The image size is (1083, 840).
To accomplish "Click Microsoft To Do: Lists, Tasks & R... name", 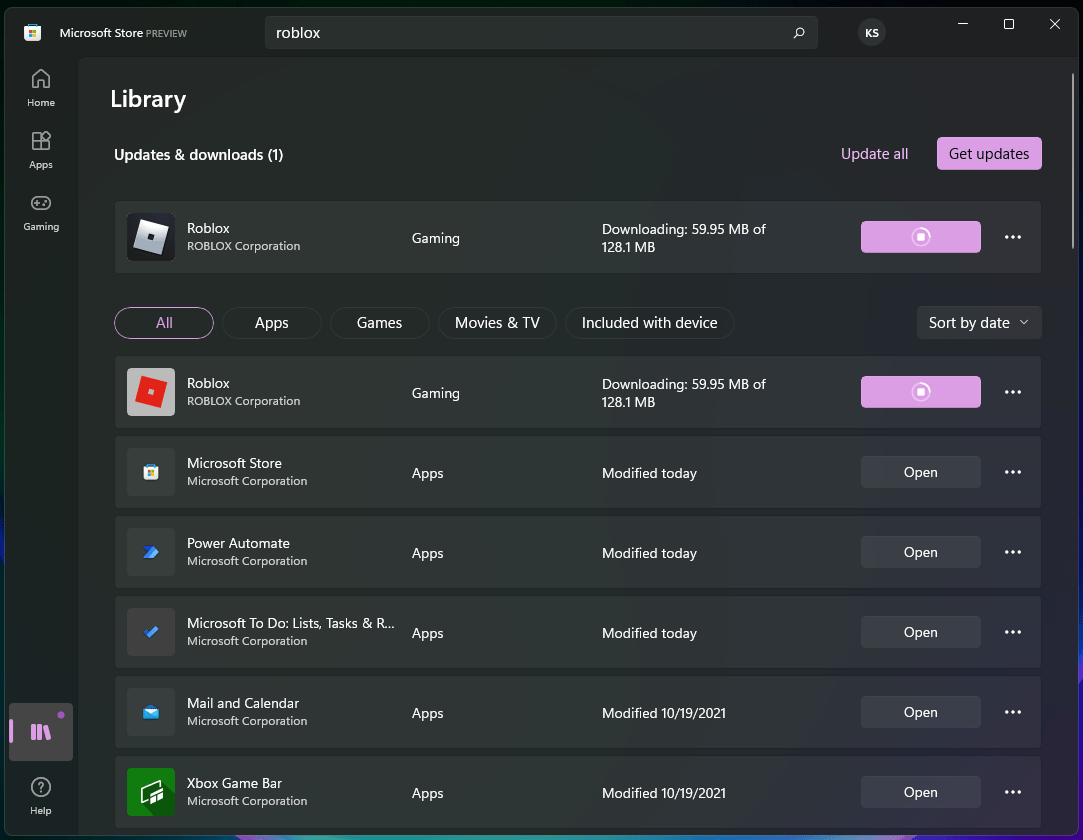I will 290,623.
